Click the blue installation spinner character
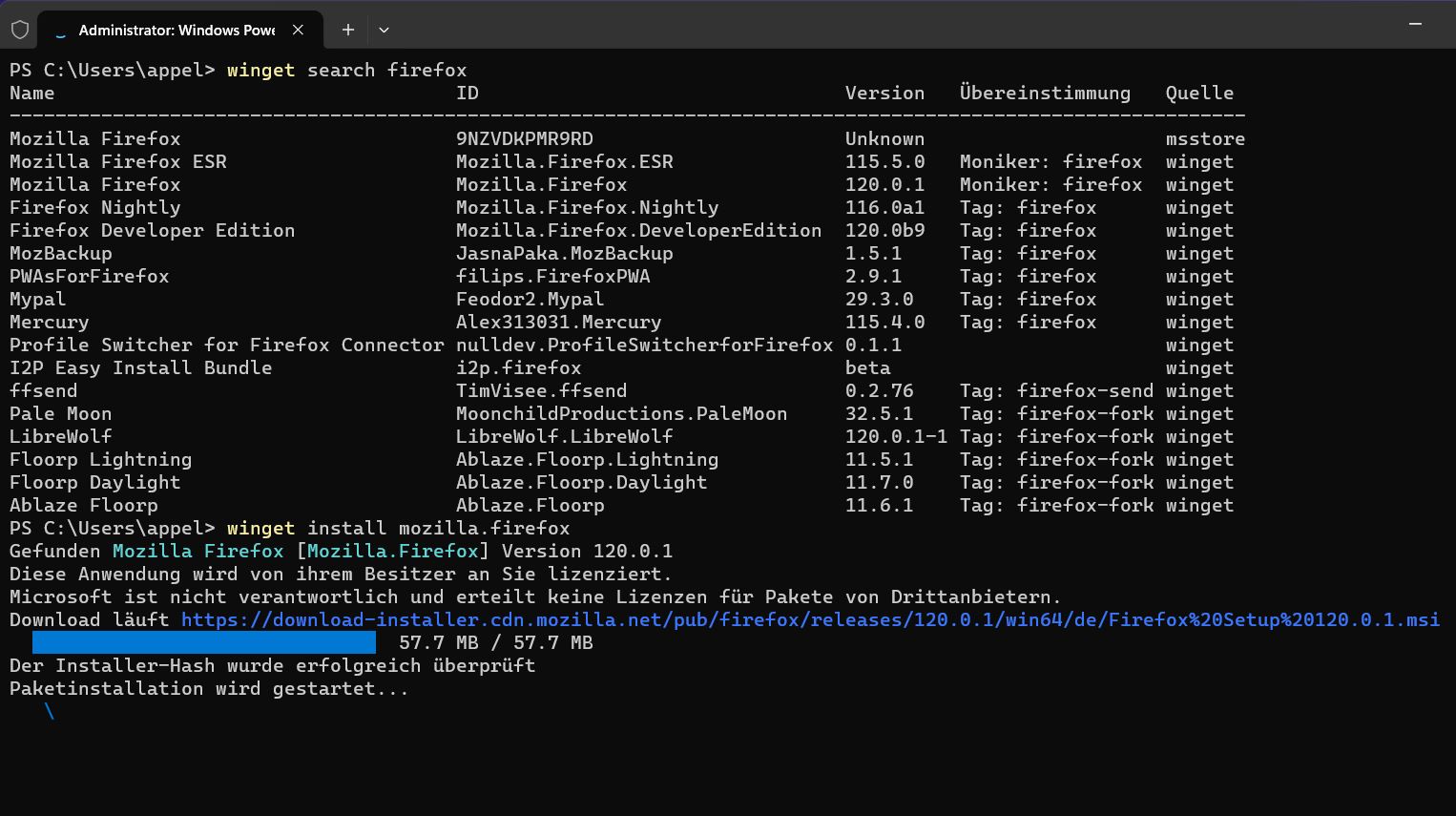Image resolution: width=1456 pixels, height=816 pixels. (50, 711)
